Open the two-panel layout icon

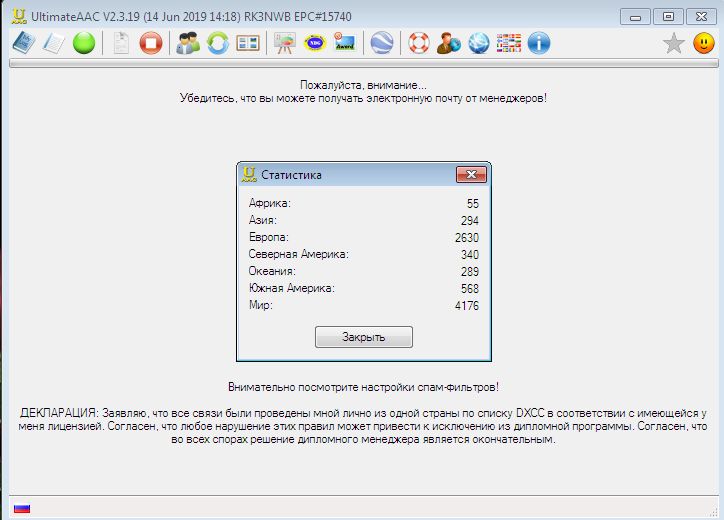coord(248,43)
